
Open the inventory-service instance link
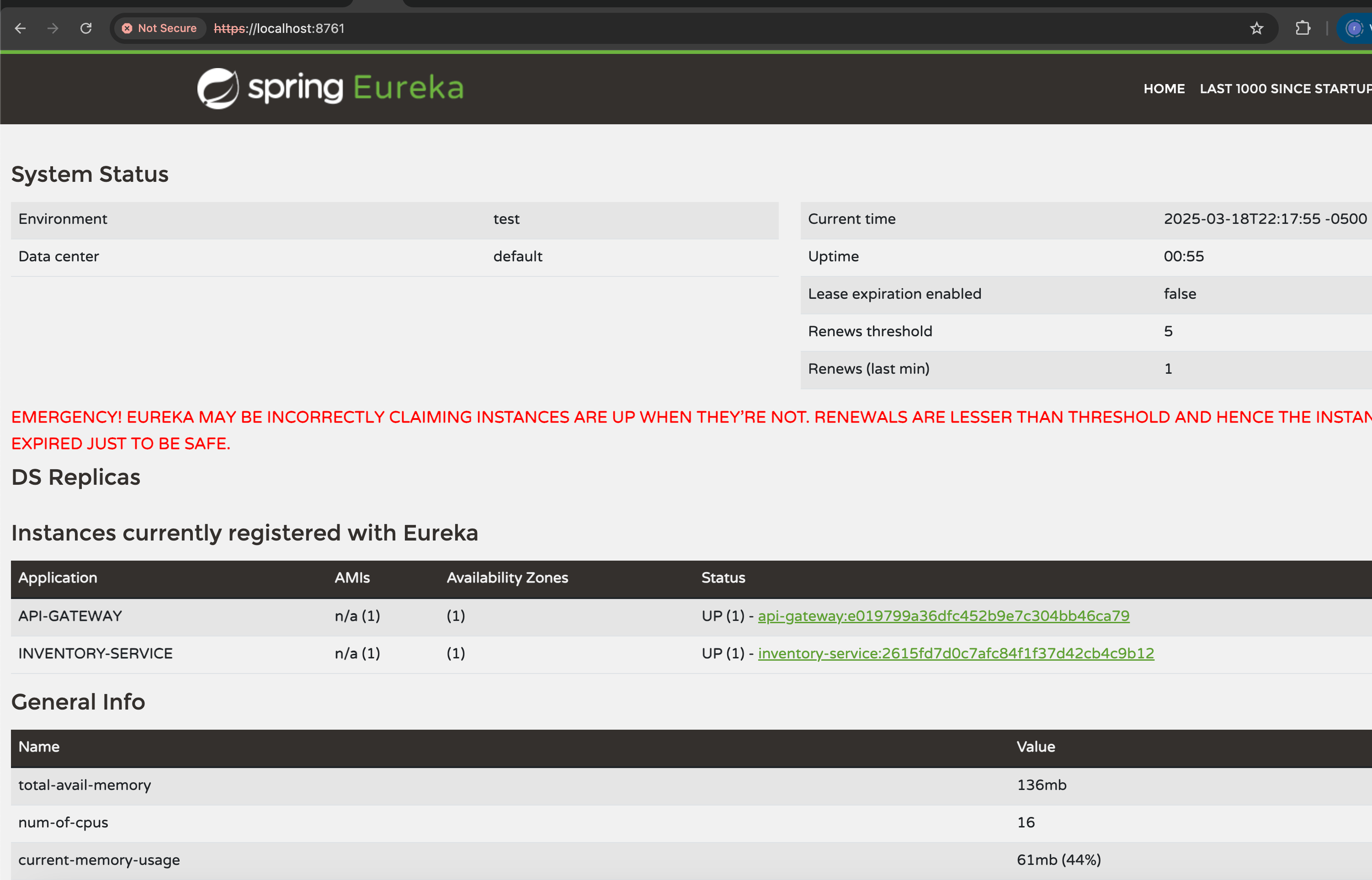pyautogui.click(x=956, y=653)
